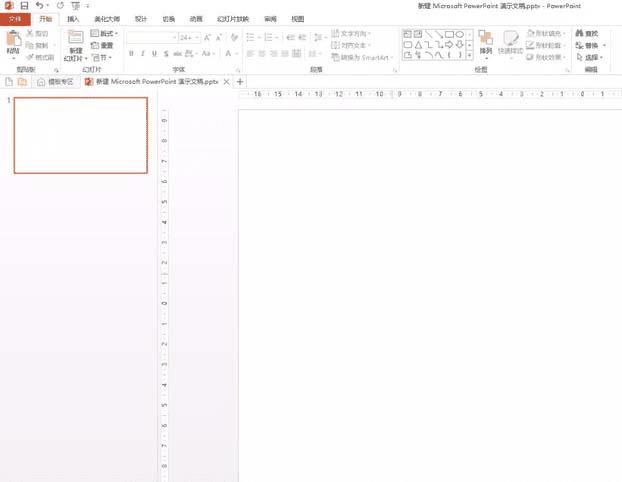
Task: Toggle left text alignment
Action: tap(250, 54)
